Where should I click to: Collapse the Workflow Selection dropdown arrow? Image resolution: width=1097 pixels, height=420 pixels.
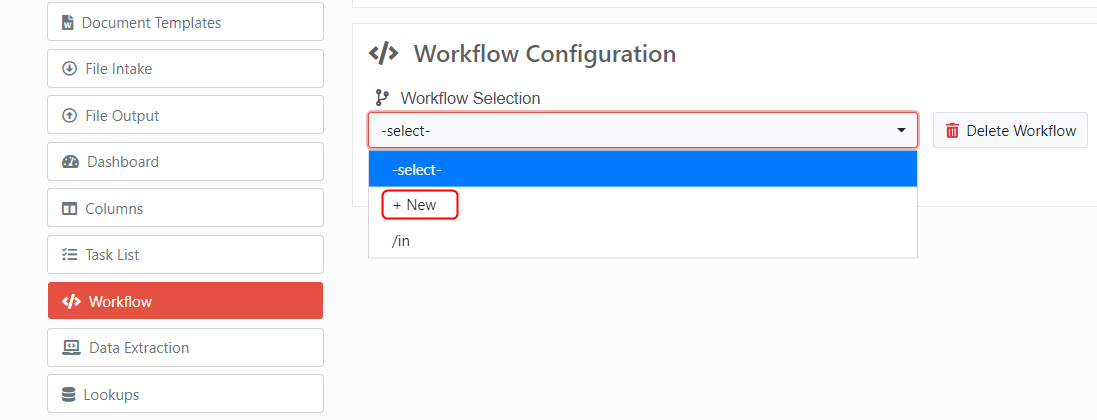(901, 130)
